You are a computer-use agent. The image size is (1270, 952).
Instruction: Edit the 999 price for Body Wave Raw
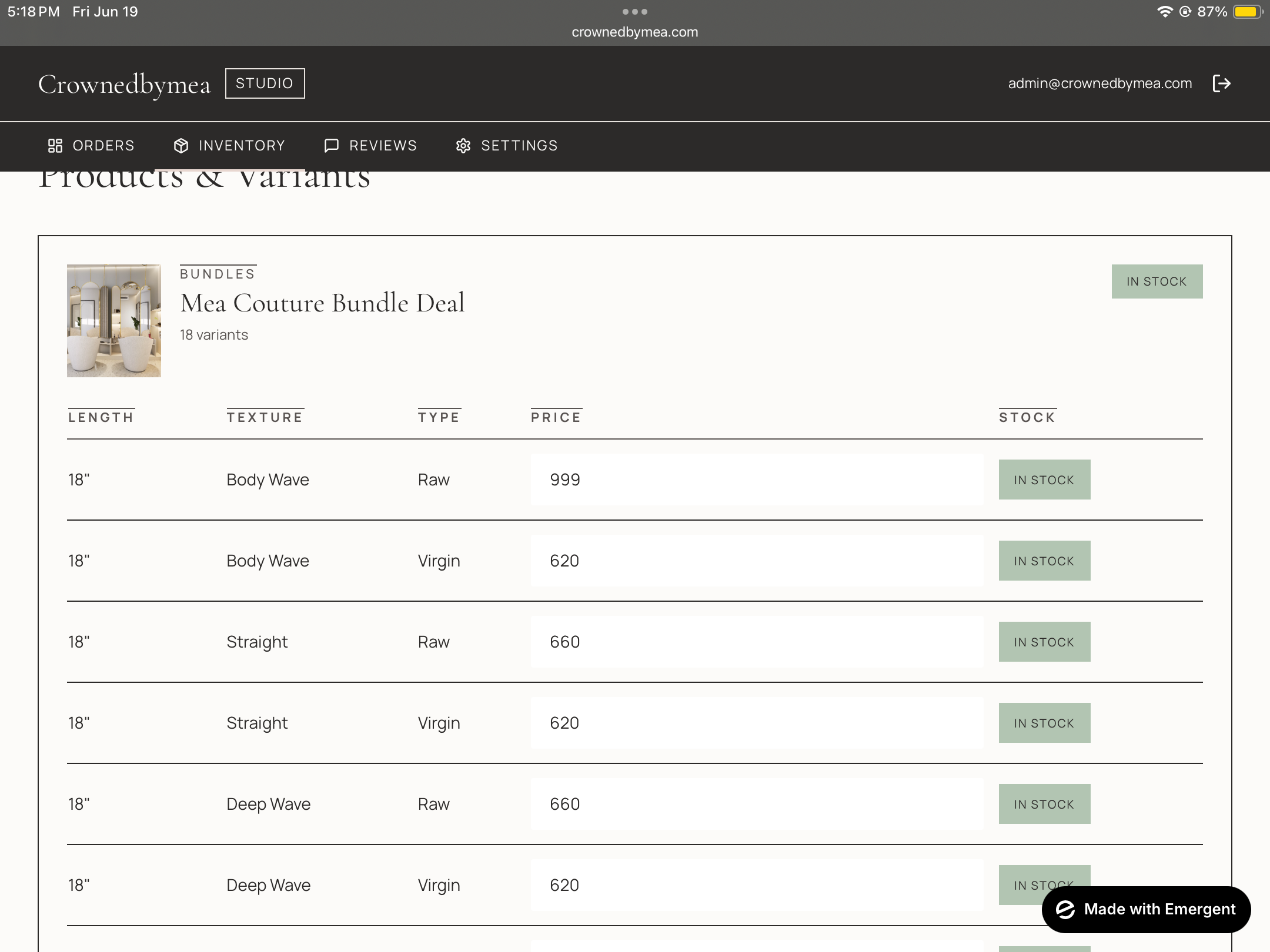(757, 480)
